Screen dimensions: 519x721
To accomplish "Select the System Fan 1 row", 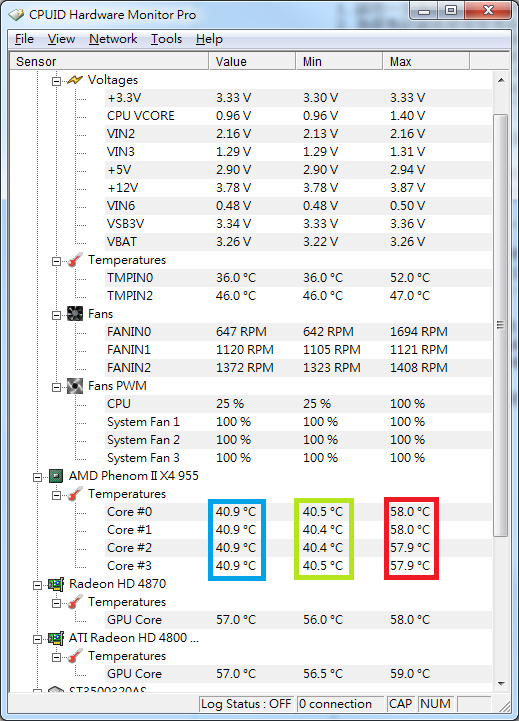I will [298, 422].
